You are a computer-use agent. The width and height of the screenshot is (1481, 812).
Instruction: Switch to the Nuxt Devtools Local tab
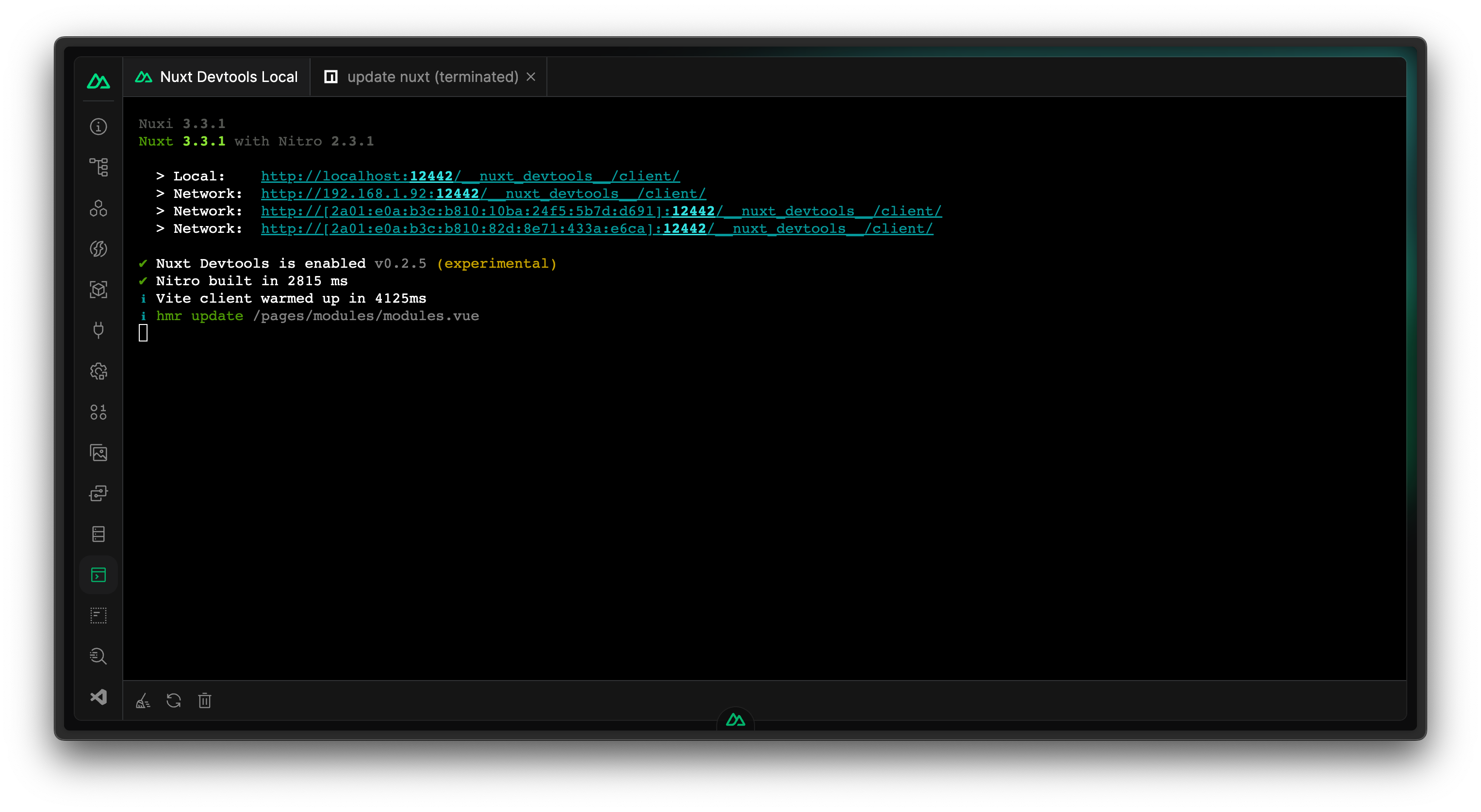(217, 77)
